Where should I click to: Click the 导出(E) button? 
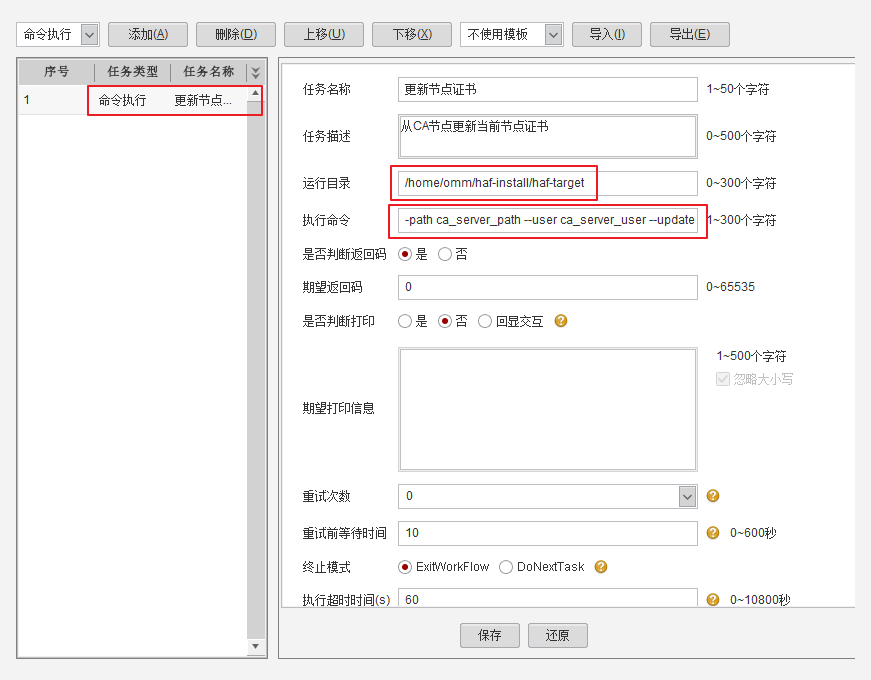689,34
